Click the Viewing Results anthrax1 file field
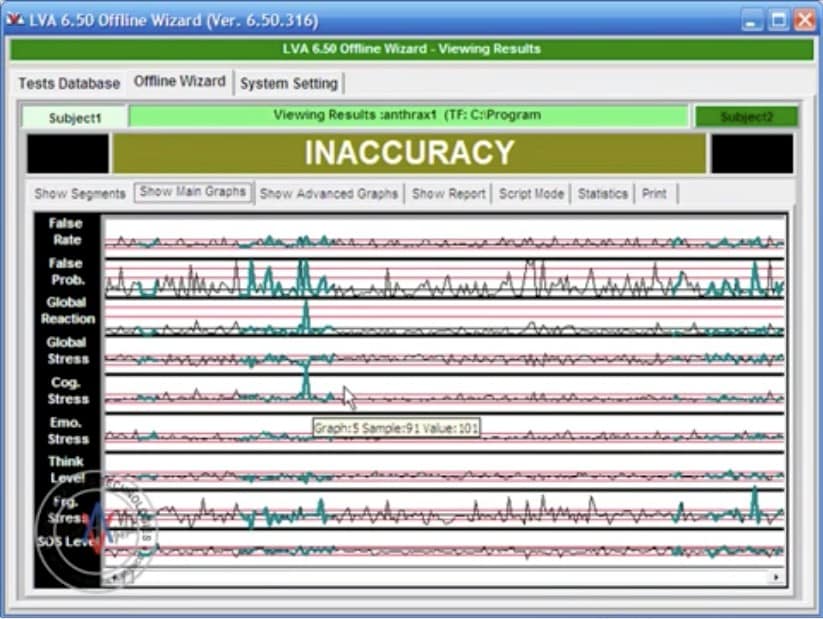 pyautogui.click(x=408, y=116)
